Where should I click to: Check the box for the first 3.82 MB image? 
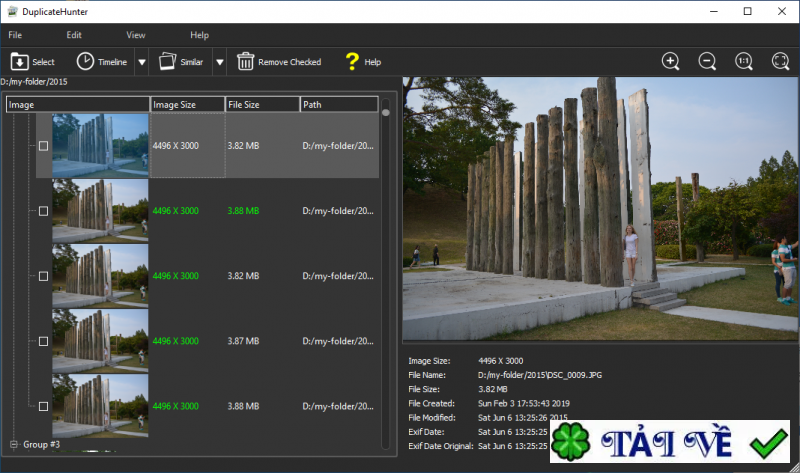click(43, 146)
